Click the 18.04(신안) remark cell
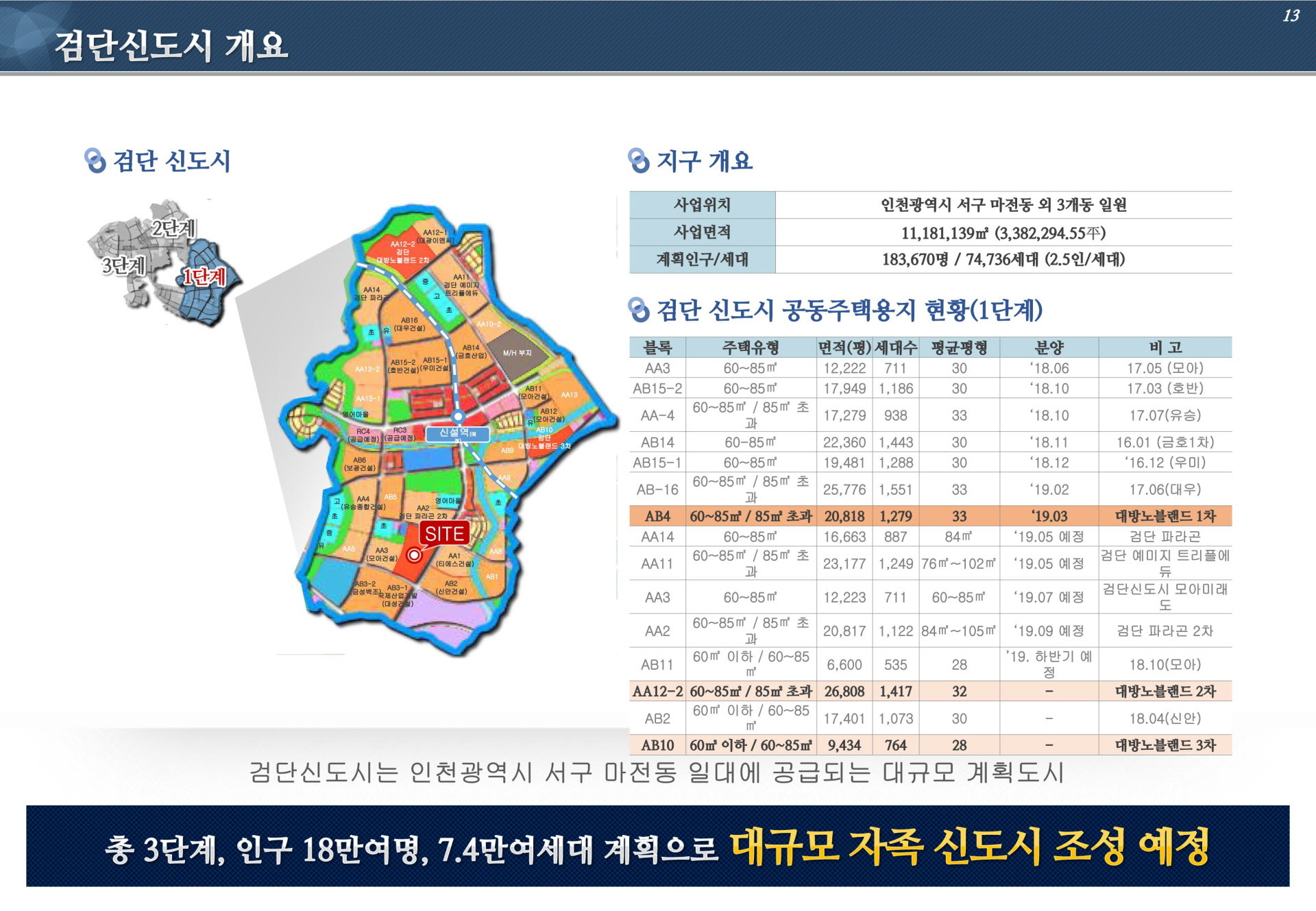Screen dimensions: 1316x911 1165,718
